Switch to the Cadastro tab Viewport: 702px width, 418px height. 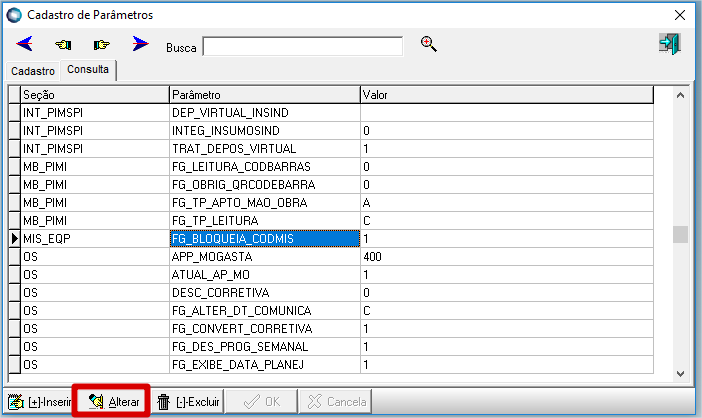[33, 71]
